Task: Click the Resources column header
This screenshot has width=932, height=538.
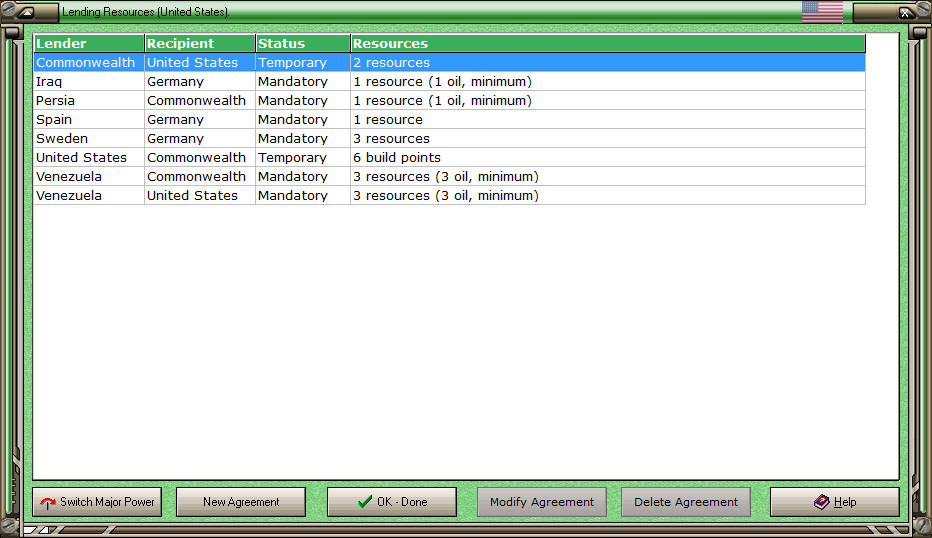Action: 607,43
